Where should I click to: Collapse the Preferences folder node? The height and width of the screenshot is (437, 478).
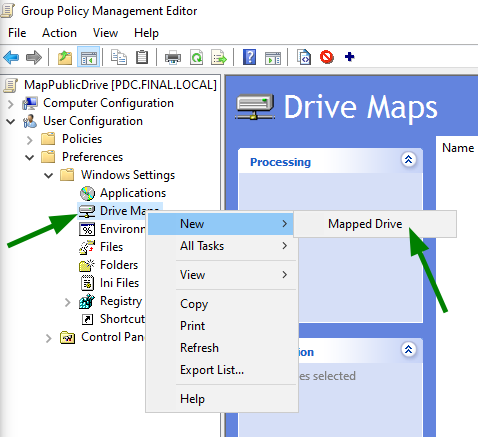(30, 158)
